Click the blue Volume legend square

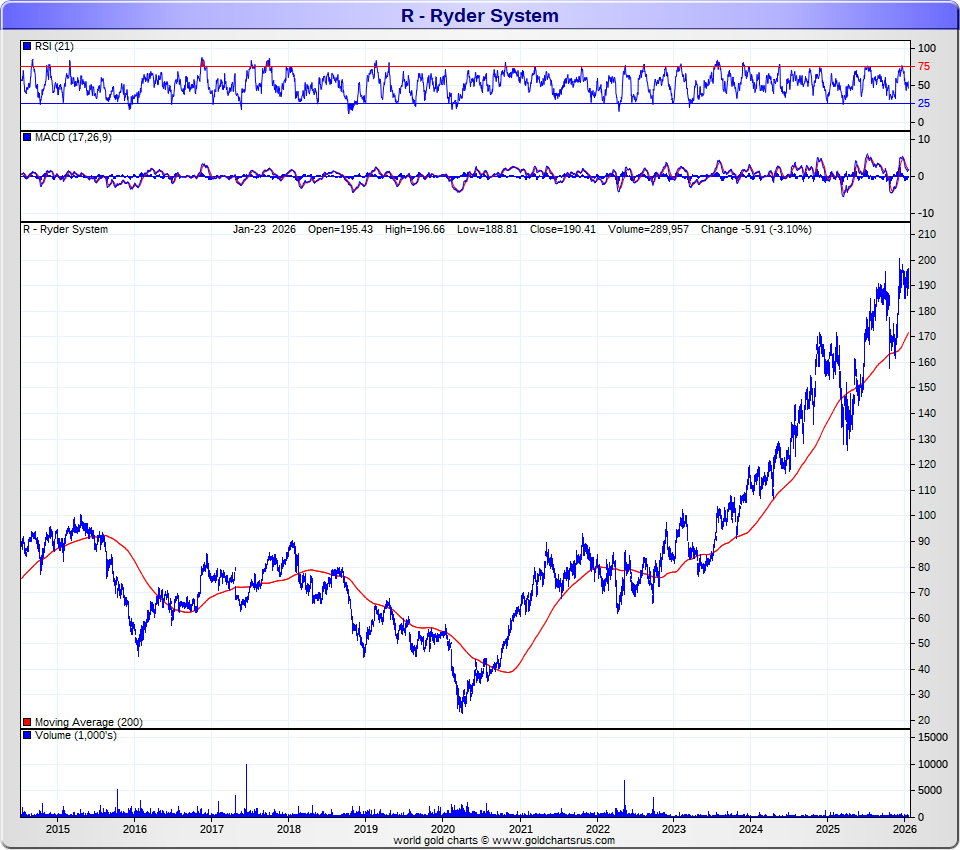27,735
